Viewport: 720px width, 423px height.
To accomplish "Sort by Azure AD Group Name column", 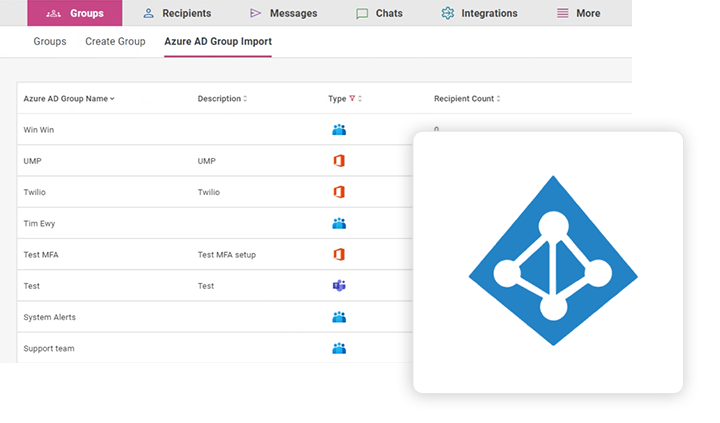I will (x=68, y=99).
